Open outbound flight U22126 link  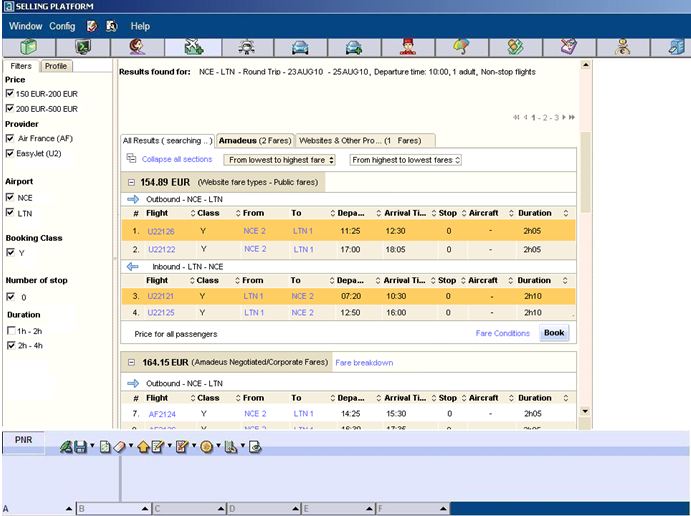point(161,231)
